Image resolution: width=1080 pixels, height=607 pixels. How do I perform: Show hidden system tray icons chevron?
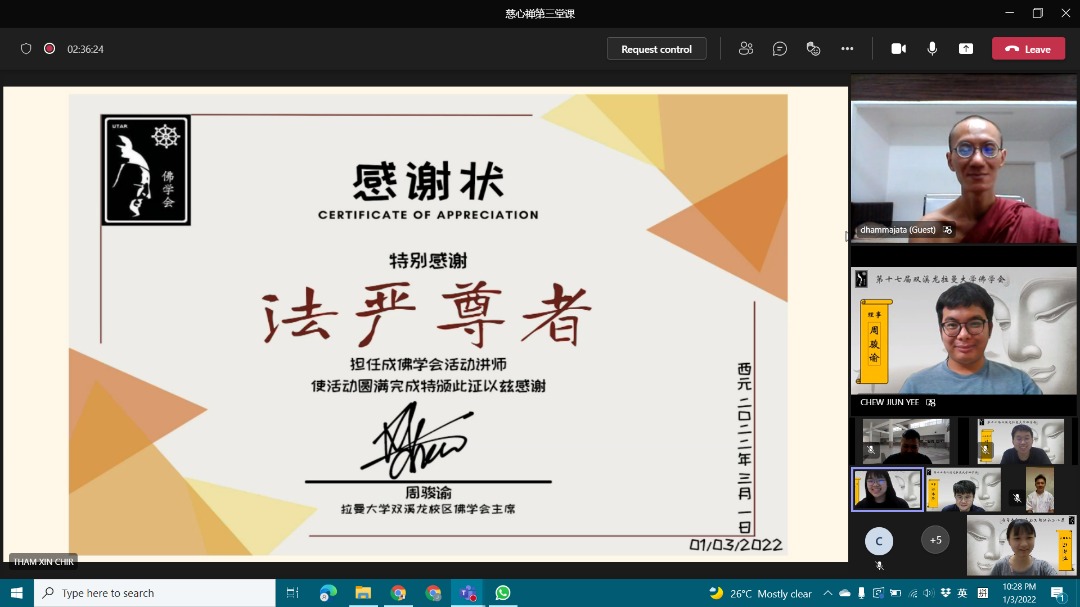[828, 593]
